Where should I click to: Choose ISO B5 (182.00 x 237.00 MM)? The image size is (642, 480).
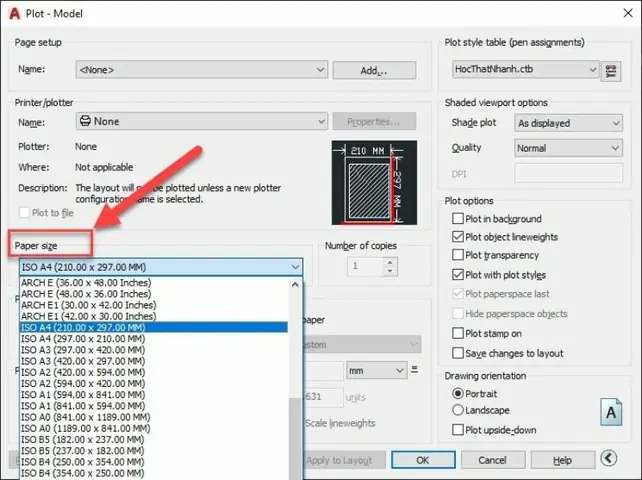[x=154, y=439]
